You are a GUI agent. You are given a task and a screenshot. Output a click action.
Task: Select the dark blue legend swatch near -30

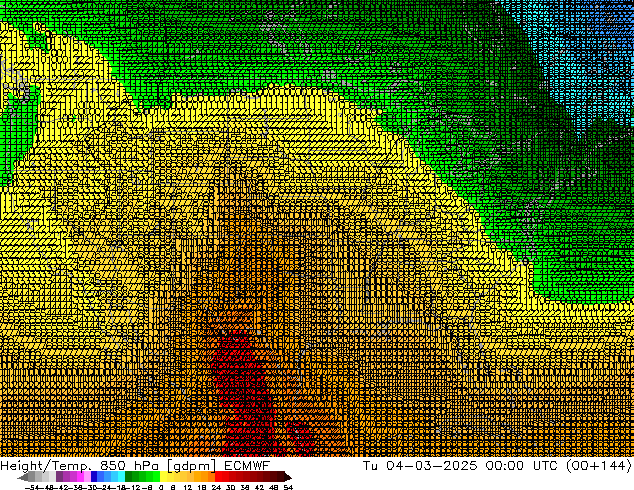[x=94, y=477]
